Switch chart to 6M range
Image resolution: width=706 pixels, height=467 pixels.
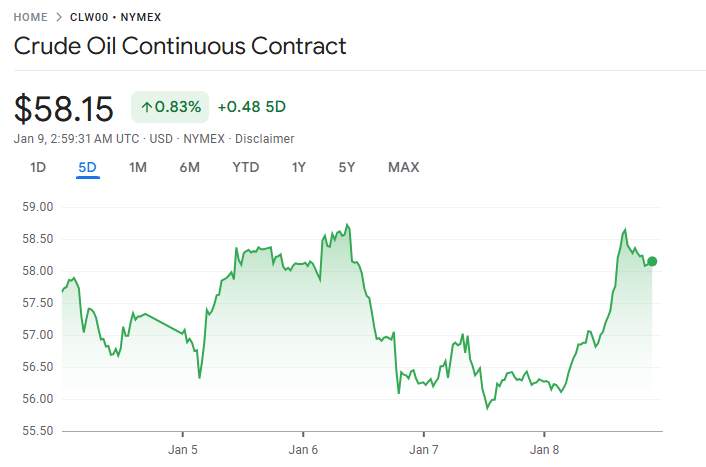coord(190,167)
